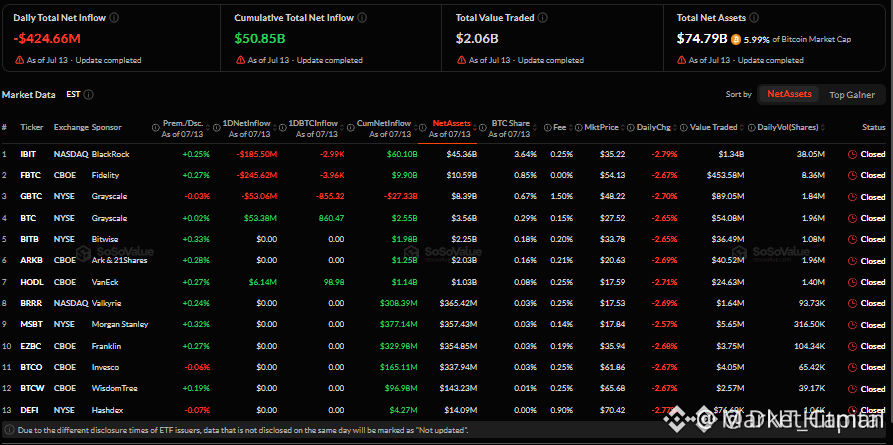This screenshot has height=445, width=893.
Task: Click the $6.14M net inflow cell
Action: click(x=263, y=282)
